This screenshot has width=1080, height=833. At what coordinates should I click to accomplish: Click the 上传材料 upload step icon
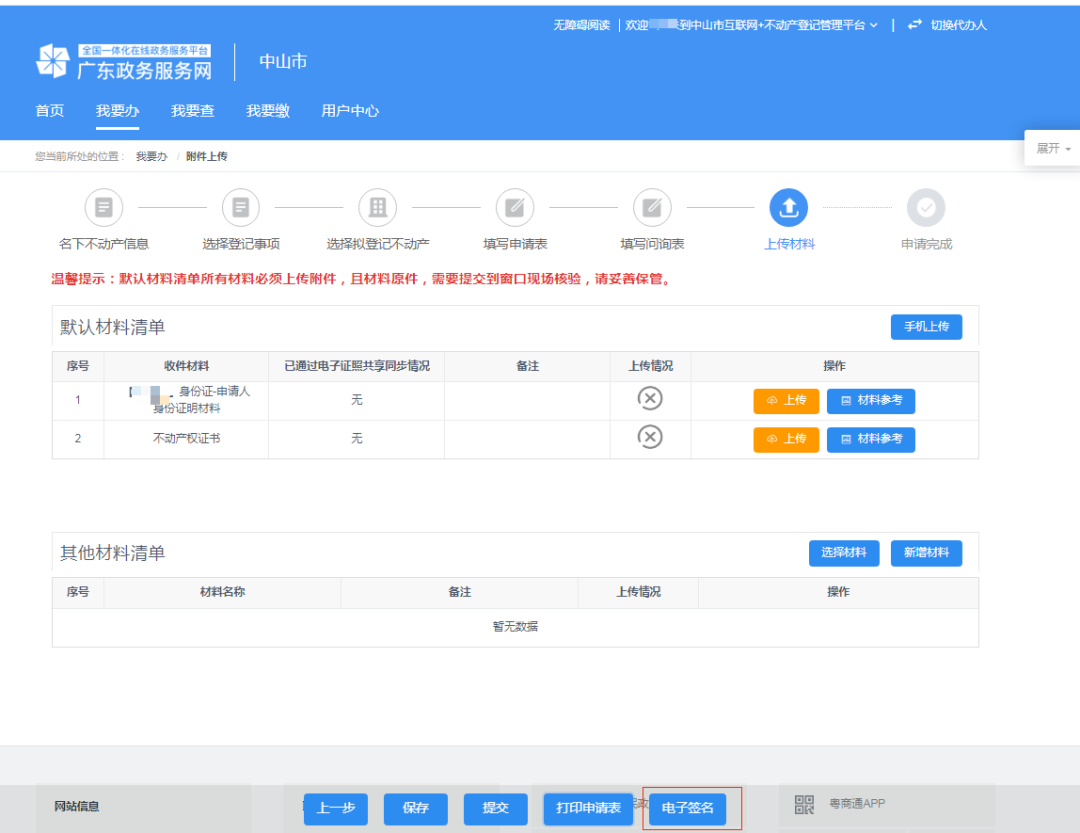tap(788, 207)
